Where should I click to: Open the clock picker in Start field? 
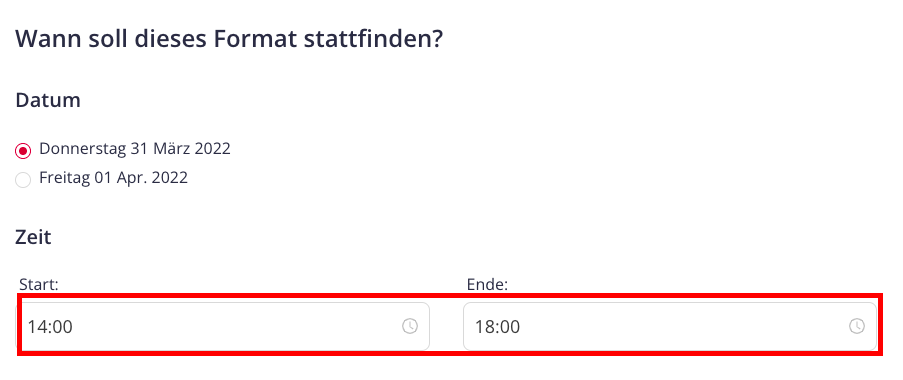click(x=409, y=326)
